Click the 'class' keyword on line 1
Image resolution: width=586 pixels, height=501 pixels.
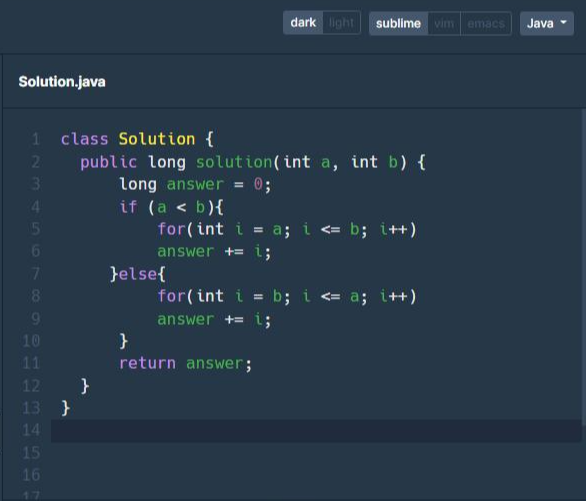pyautogui.click(x=84, y=139)
